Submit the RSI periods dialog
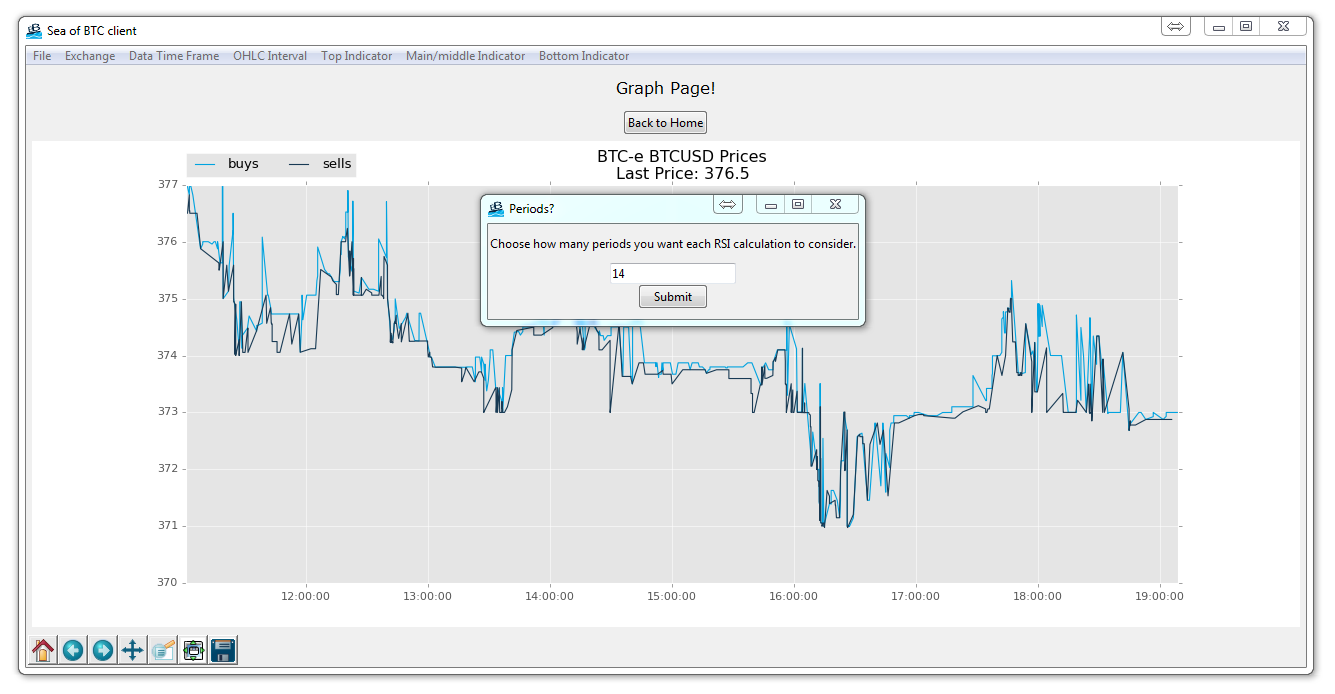Image resolution: width=1335 pixels, height=694 pixels. click(672, 296)
